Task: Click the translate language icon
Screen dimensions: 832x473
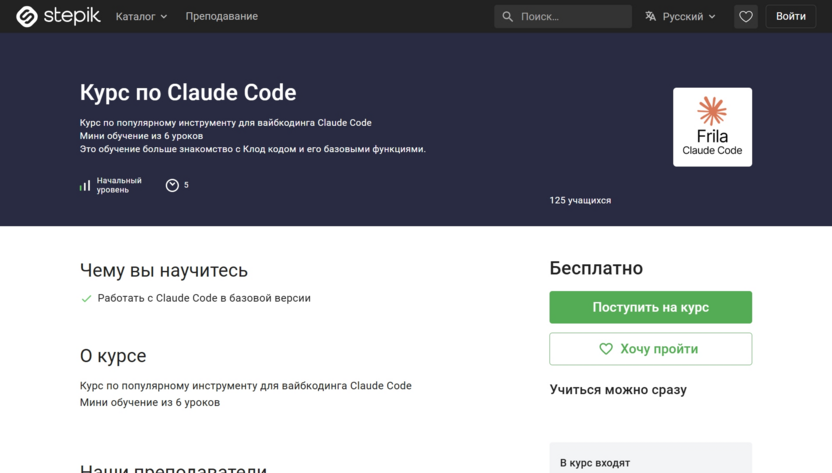Action: point(651,16)
